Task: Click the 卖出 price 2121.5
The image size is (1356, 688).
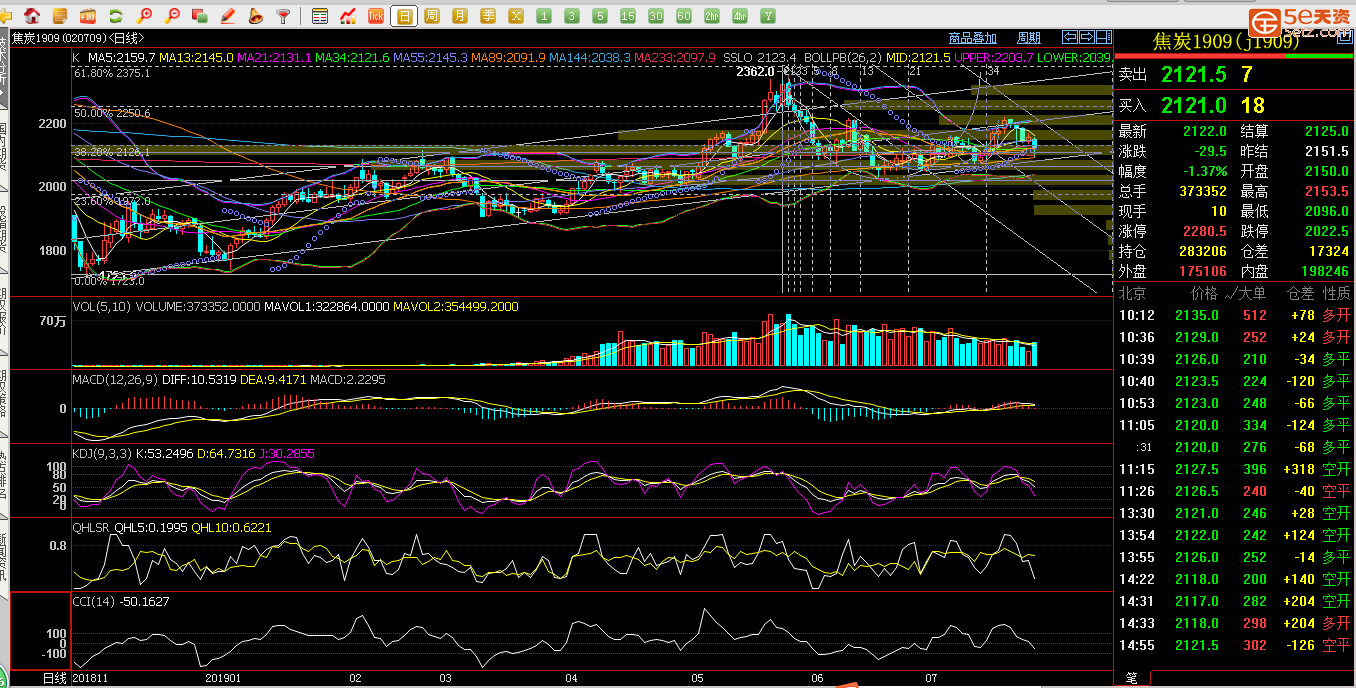Action: click(x=1194, y=74)
